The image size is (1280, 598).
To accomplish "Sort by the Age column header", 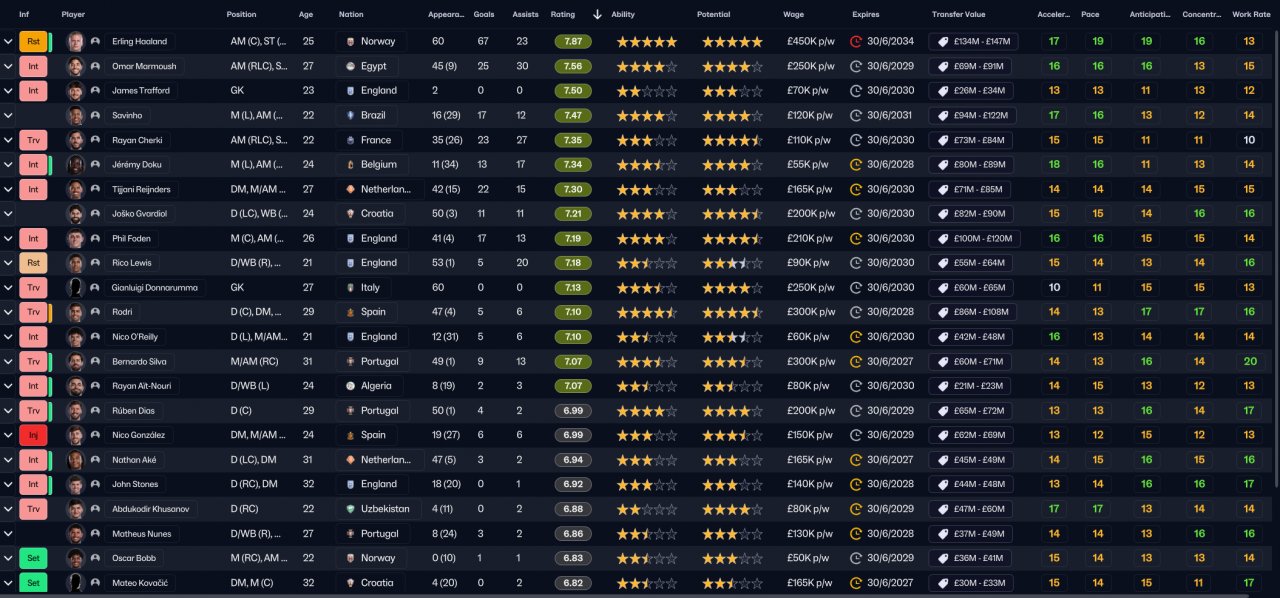I will pyautogui.click(x=306, y=15).
